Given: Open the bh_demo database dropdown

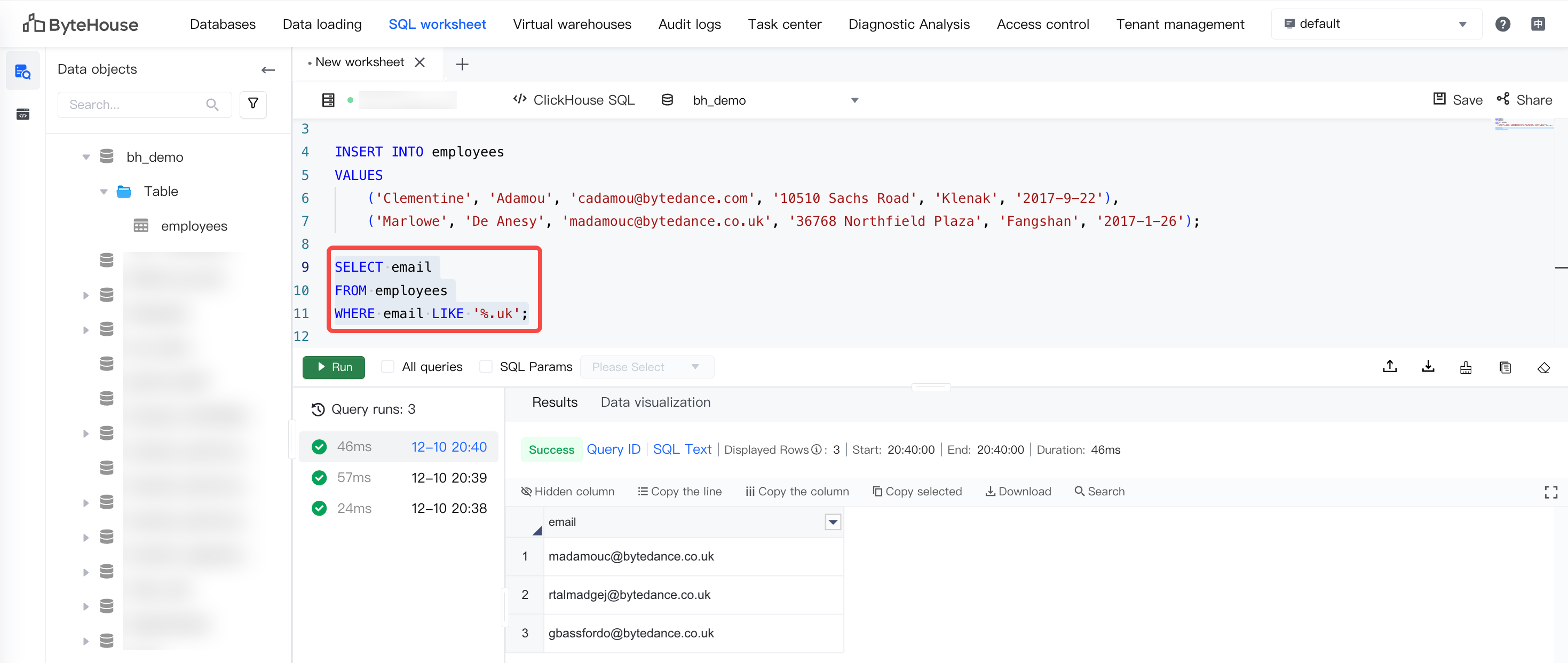Looking at the screenshot, I should (x=854, y=100).
